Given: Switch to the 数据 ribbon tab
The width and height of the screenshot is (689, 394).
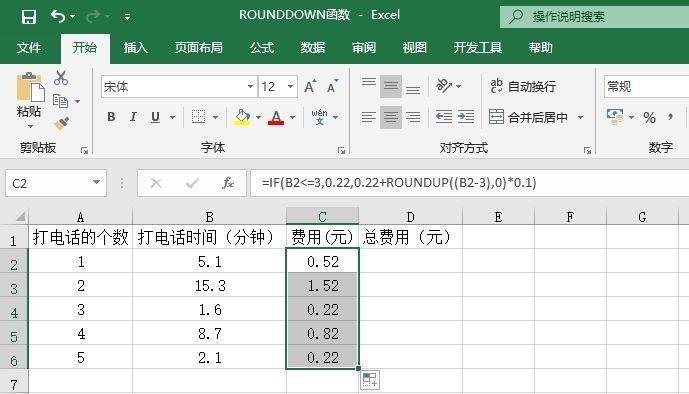Looking at the screenshot, I should point(313,47).
